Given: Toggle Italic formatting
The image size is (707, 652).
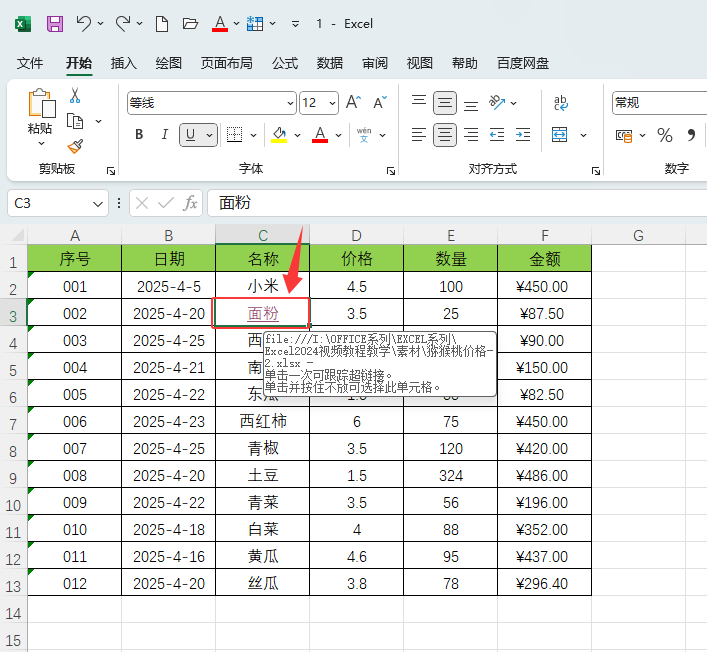Looking at the screenshot, I should pyautogui.click(x=165, y=134).
